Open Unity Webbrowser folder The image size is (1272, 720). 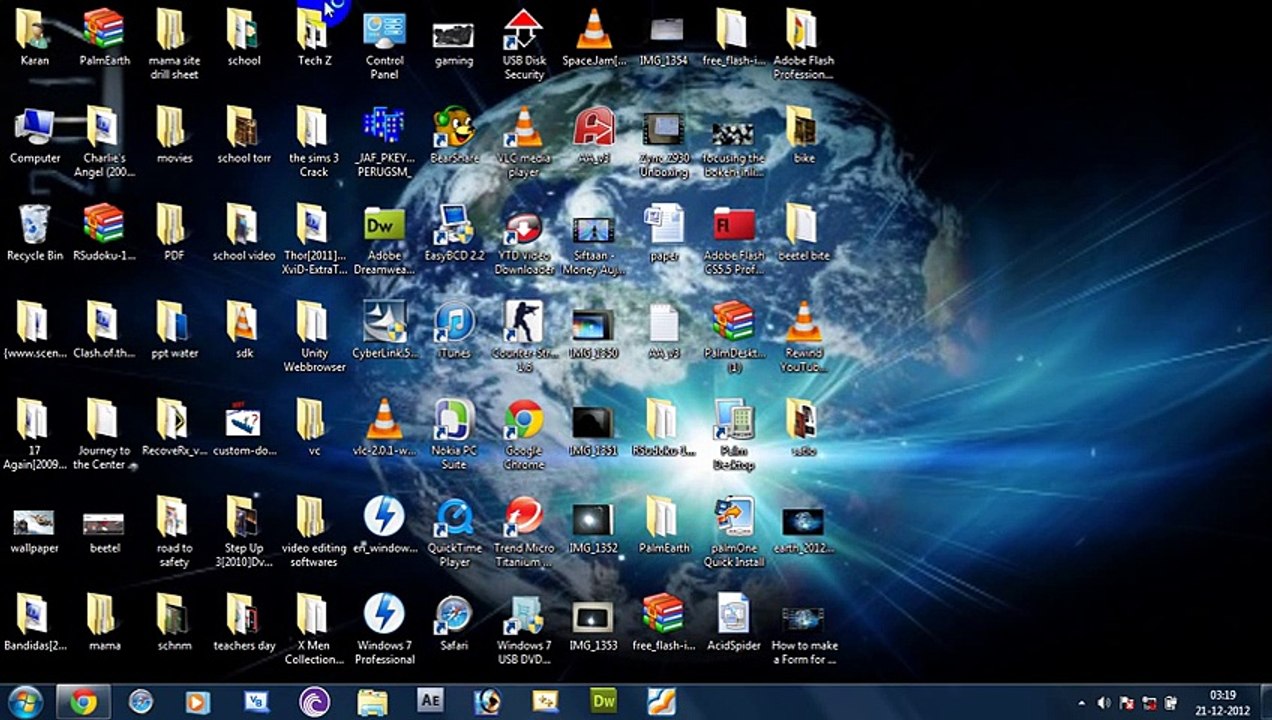click(x=313, y=338)
